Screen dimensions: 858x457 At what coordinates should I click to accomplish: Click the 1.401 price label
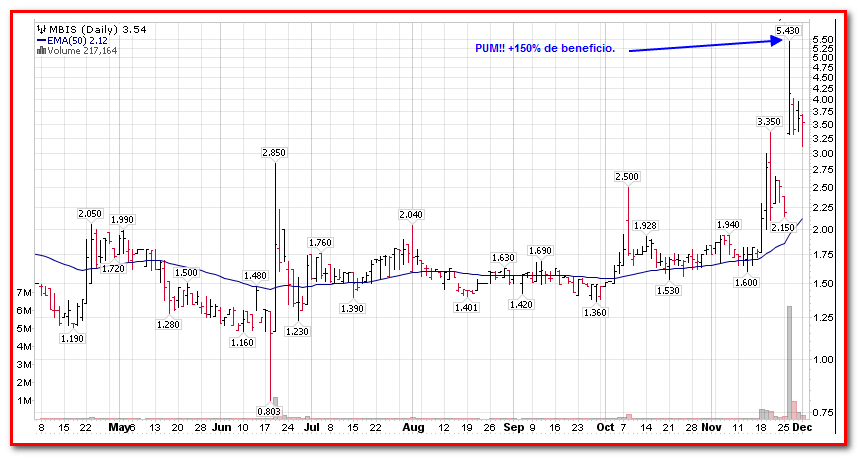(x=466, y=308)
